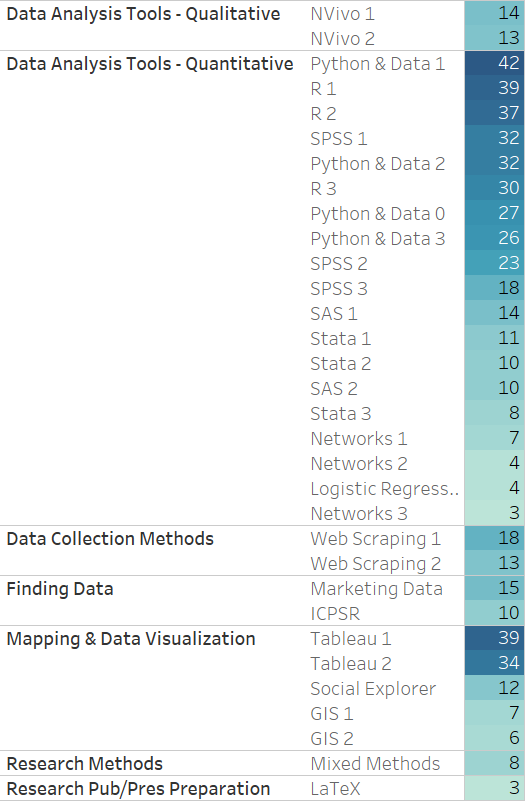Viewport: 525px width, 801px height.
Task: Click the 'R 3' row label
Action: click(323, 189)
